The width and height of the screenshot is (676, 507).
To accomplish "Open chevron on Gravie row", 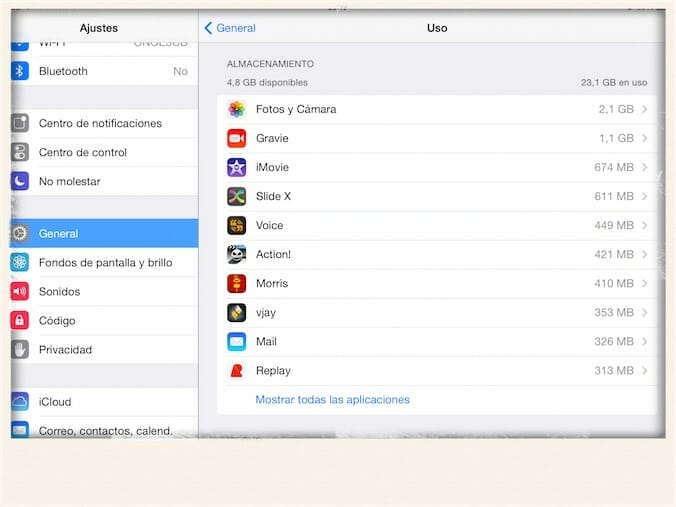I will pos(645,138).
